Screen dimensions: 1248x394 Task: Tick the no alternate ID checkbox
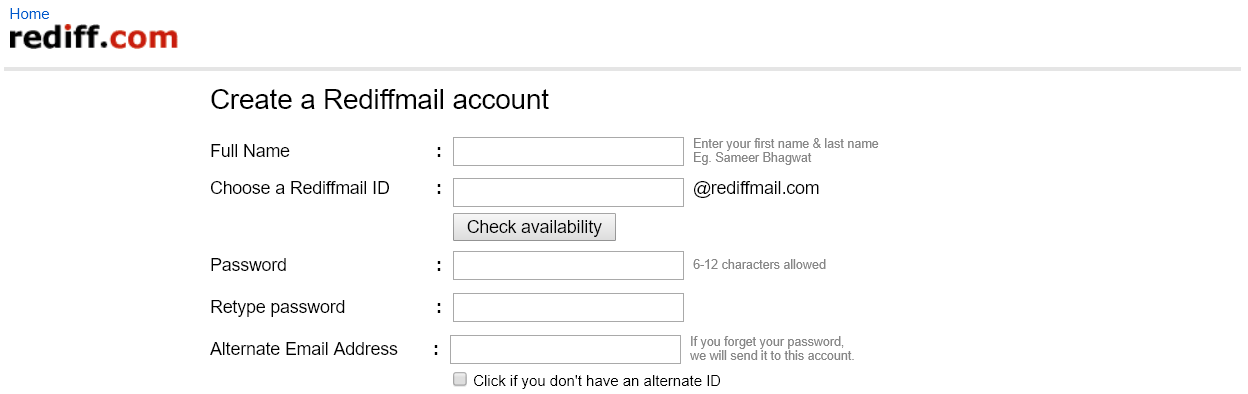tap(460, 379)
